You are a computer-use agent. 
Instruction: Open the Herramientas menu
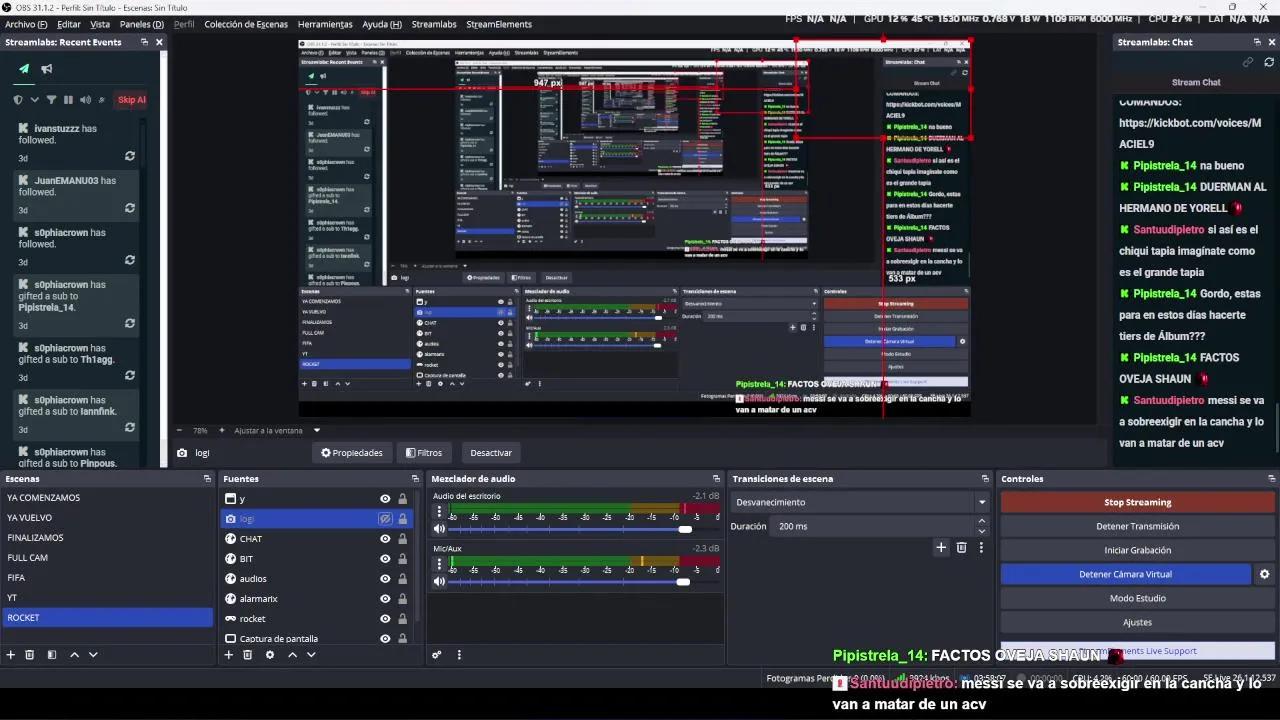pyautogui.click(x=325, y=24)
